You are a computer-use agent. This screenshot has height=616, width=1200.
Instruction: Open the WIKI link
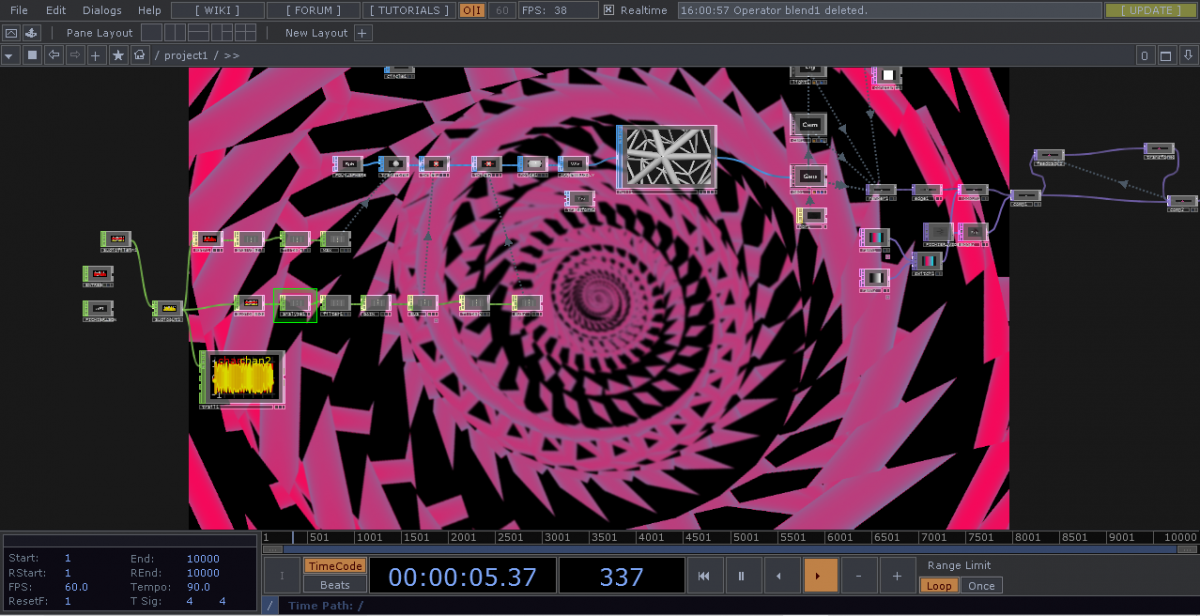pyautogui.click(x=218, y=10)
